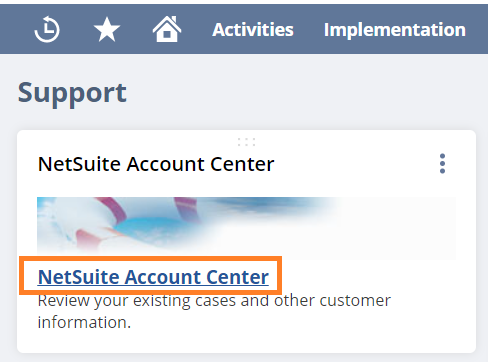Open the underlined NetSuite Account Center hyperlink
The image size is (488, 362).
153,277
